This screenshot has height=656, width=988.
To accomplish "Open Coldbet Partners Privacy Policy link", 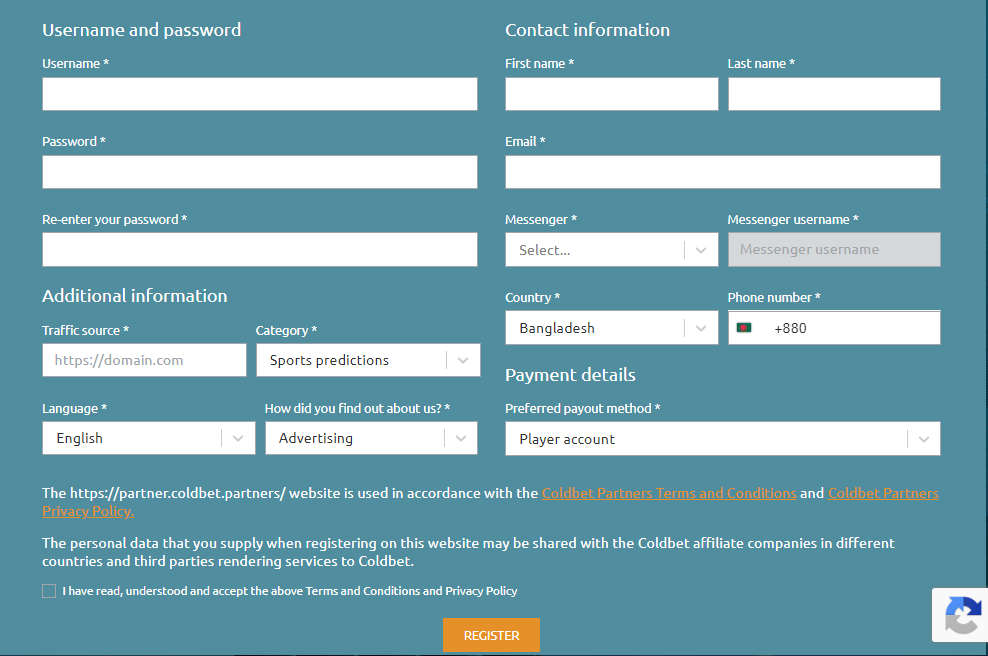I will (883, 493).
